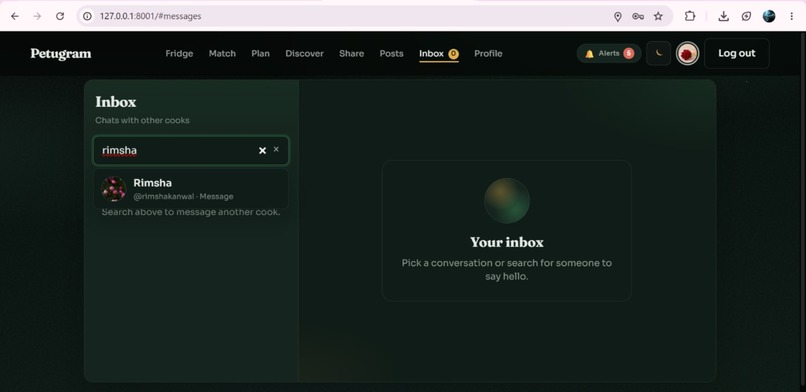Click the small grey X in search

pyautogui.click(x=276, y=149)
